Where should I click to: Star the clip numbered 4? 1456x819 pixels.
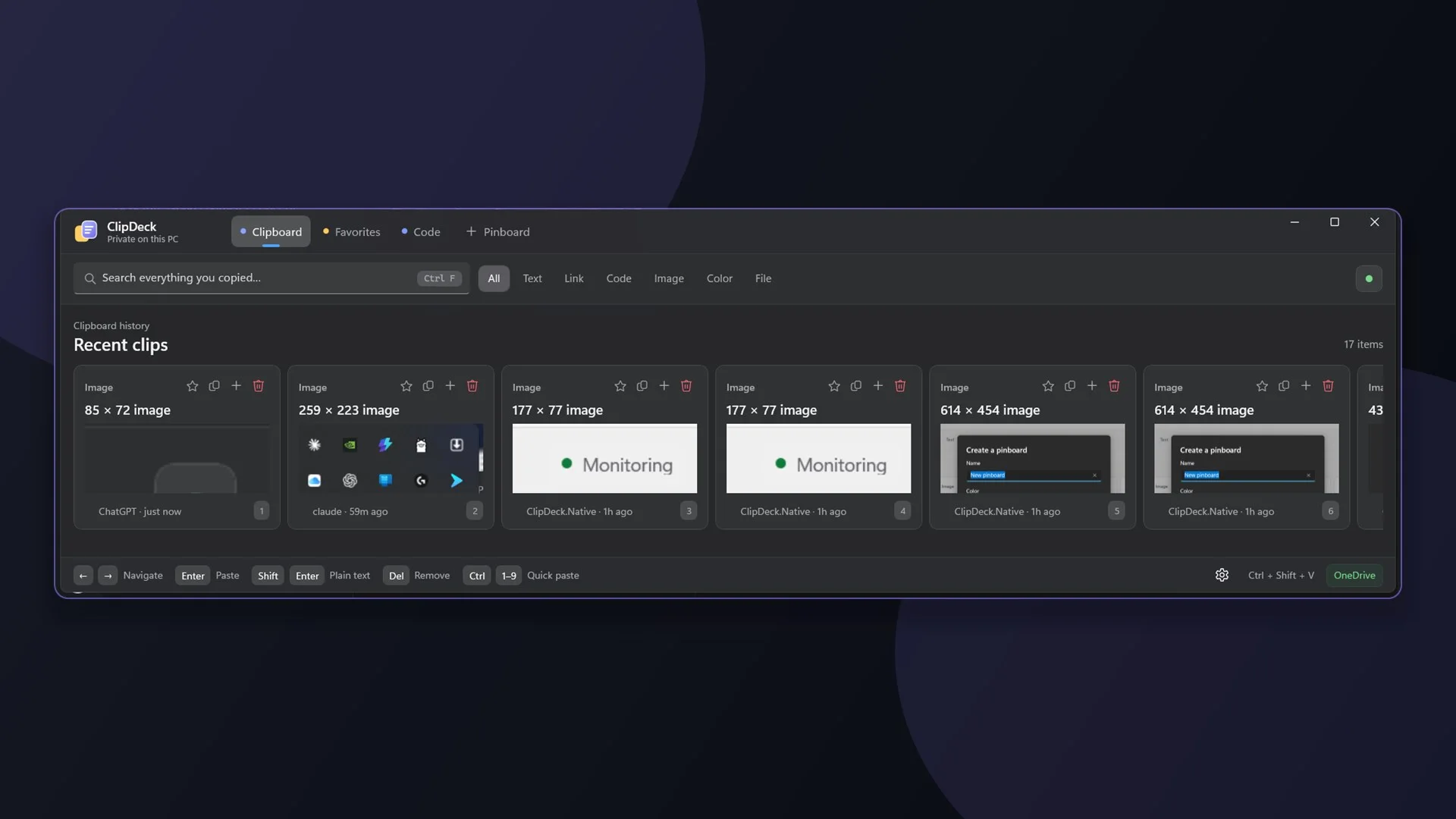click(833, 386)
